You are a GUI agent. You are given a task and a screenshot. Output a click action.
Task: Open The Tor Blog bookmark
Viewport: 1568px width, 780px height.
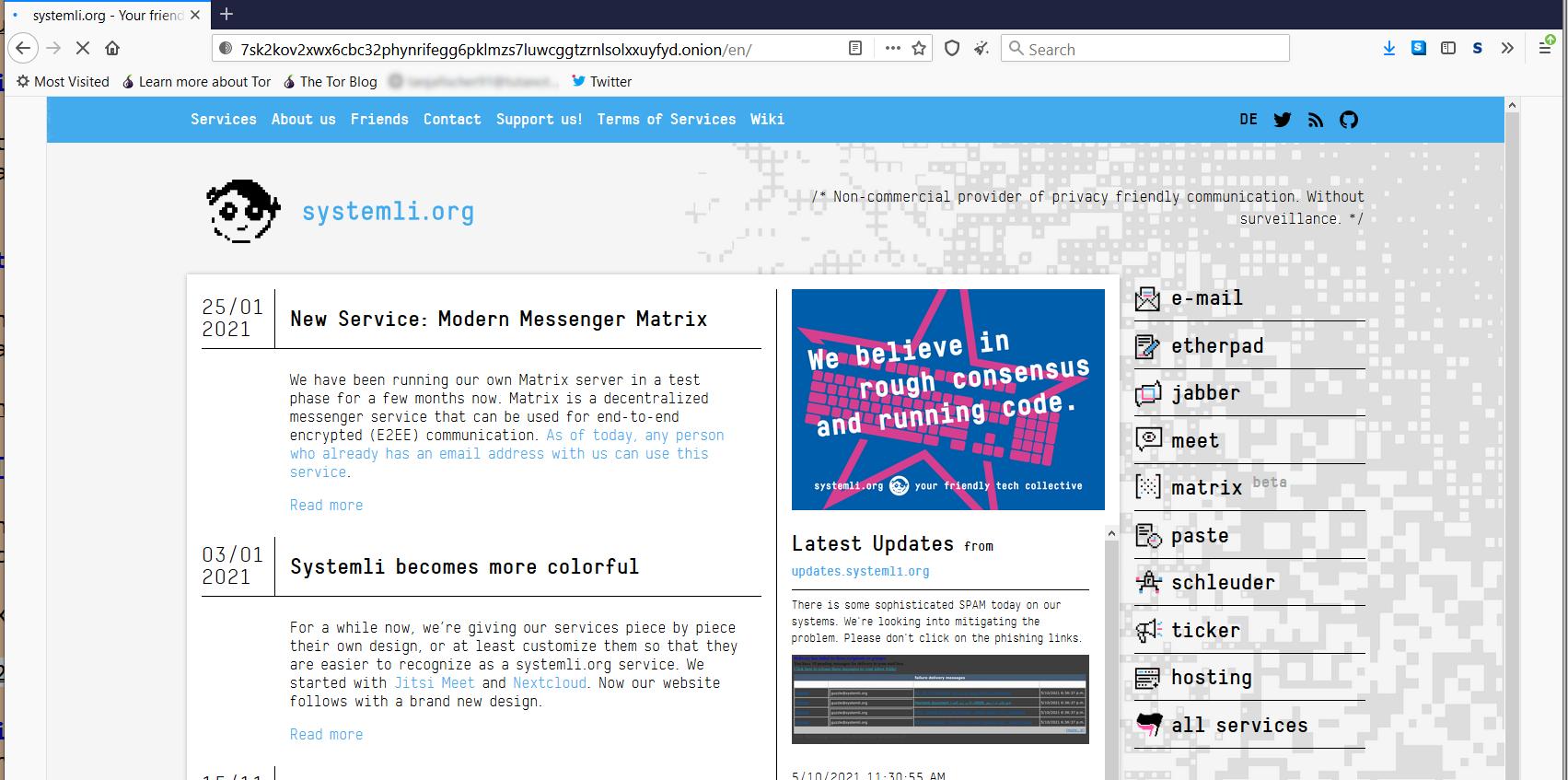point(330,81)
